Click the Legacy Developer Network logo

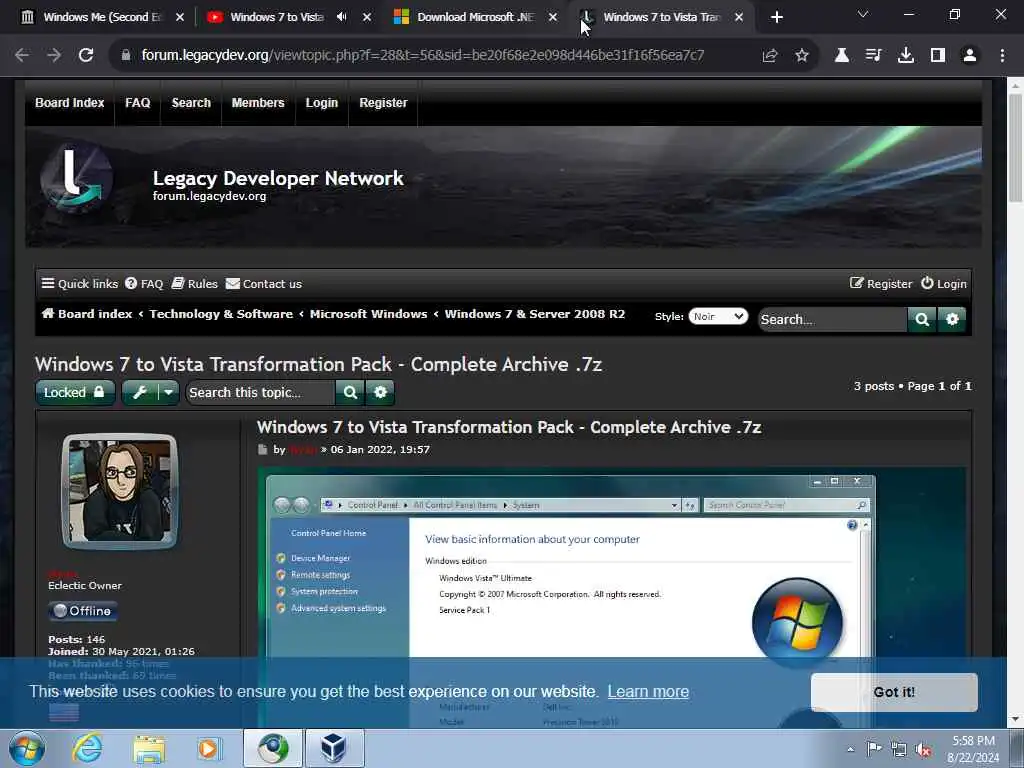pyautogui.click(x=76, y=176)
